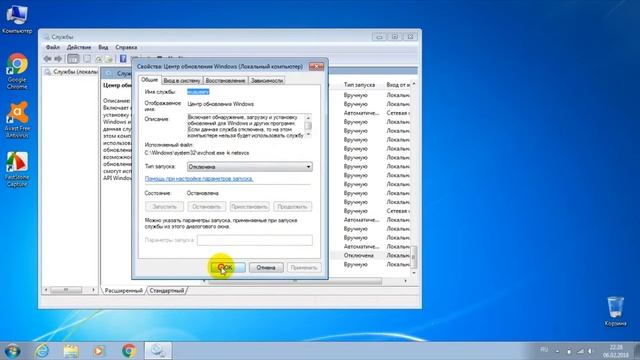Open the Avast Free Antivirus desktop shortcut

[x=17, y=120]
